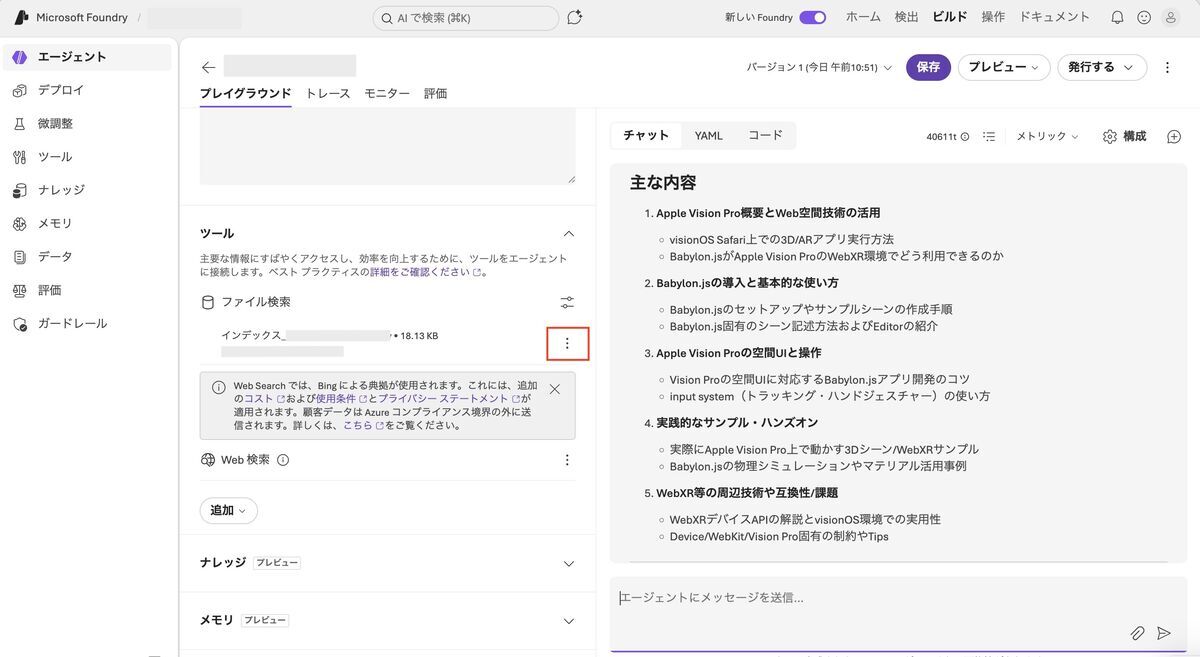This screenshot has width=1200, height=657.
Task: Click the インデックス file entry text
Action: click(329, 336)
